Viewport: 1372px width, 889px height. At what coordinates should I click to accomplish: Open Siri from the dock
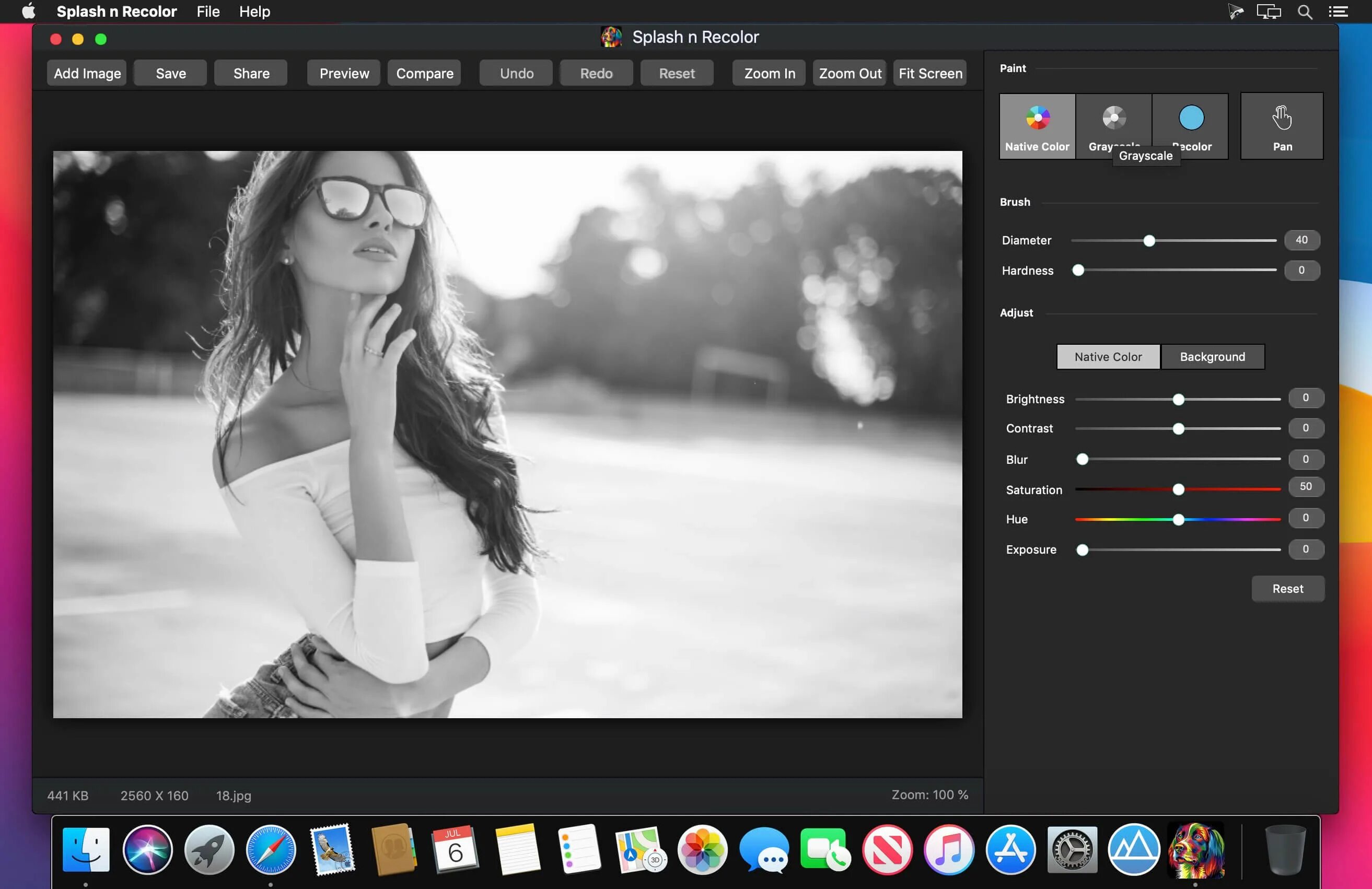tap(147, 850)
